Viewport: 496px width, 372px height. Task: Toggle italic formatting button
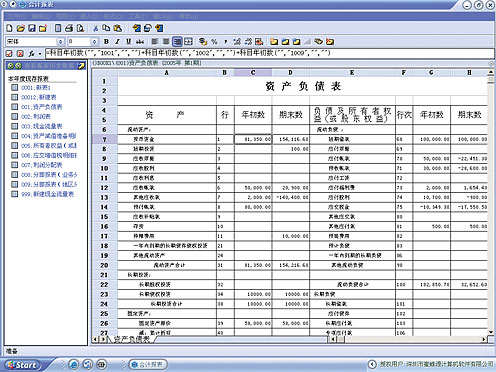117,42
